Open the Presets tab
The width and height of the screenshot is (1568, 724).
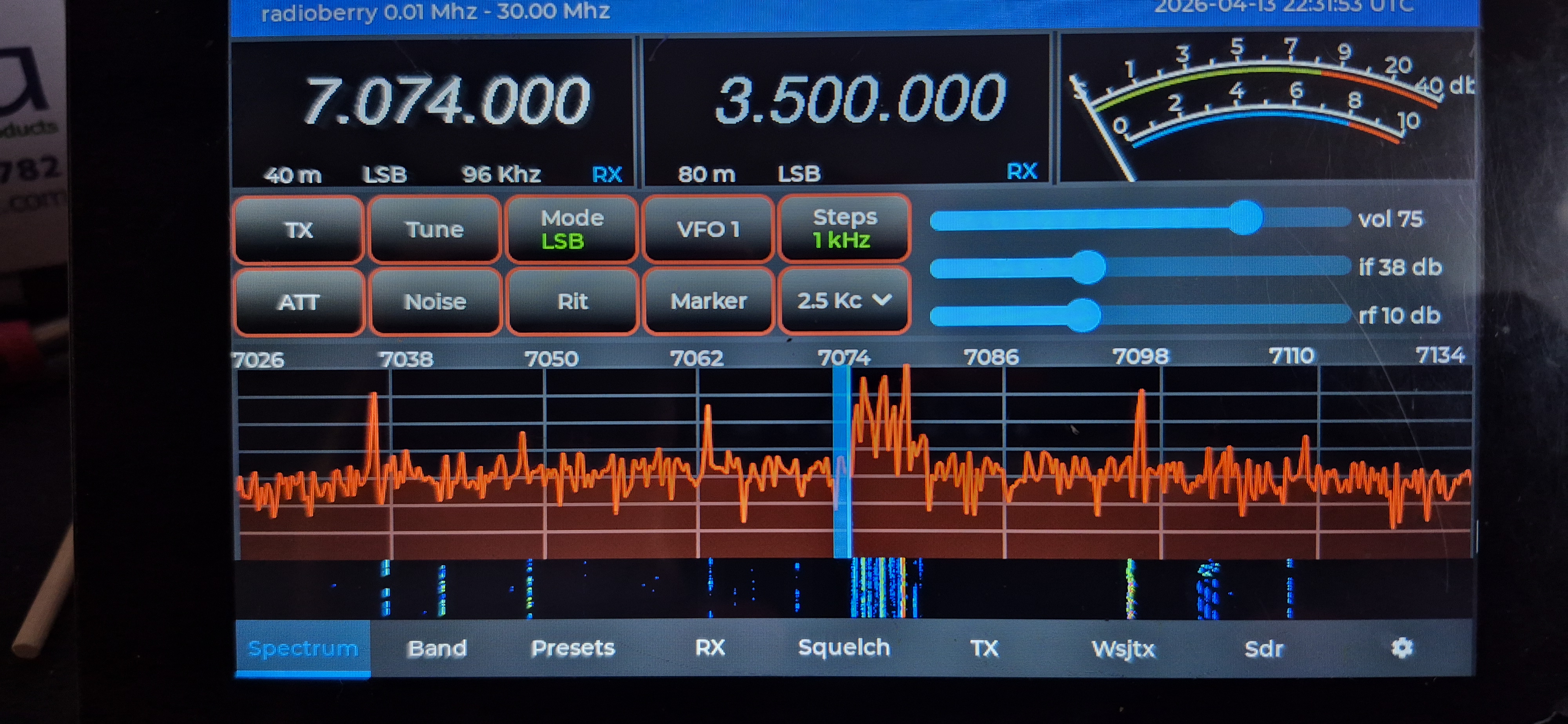pyautogui.click(x=573, y=648)
